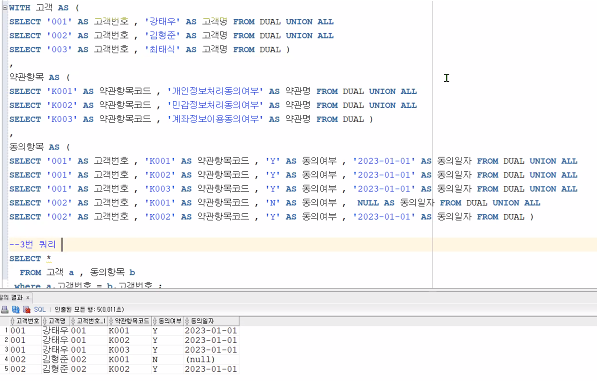
Task: Sort by 동의여부 column header
Action: tap(168, 321)
